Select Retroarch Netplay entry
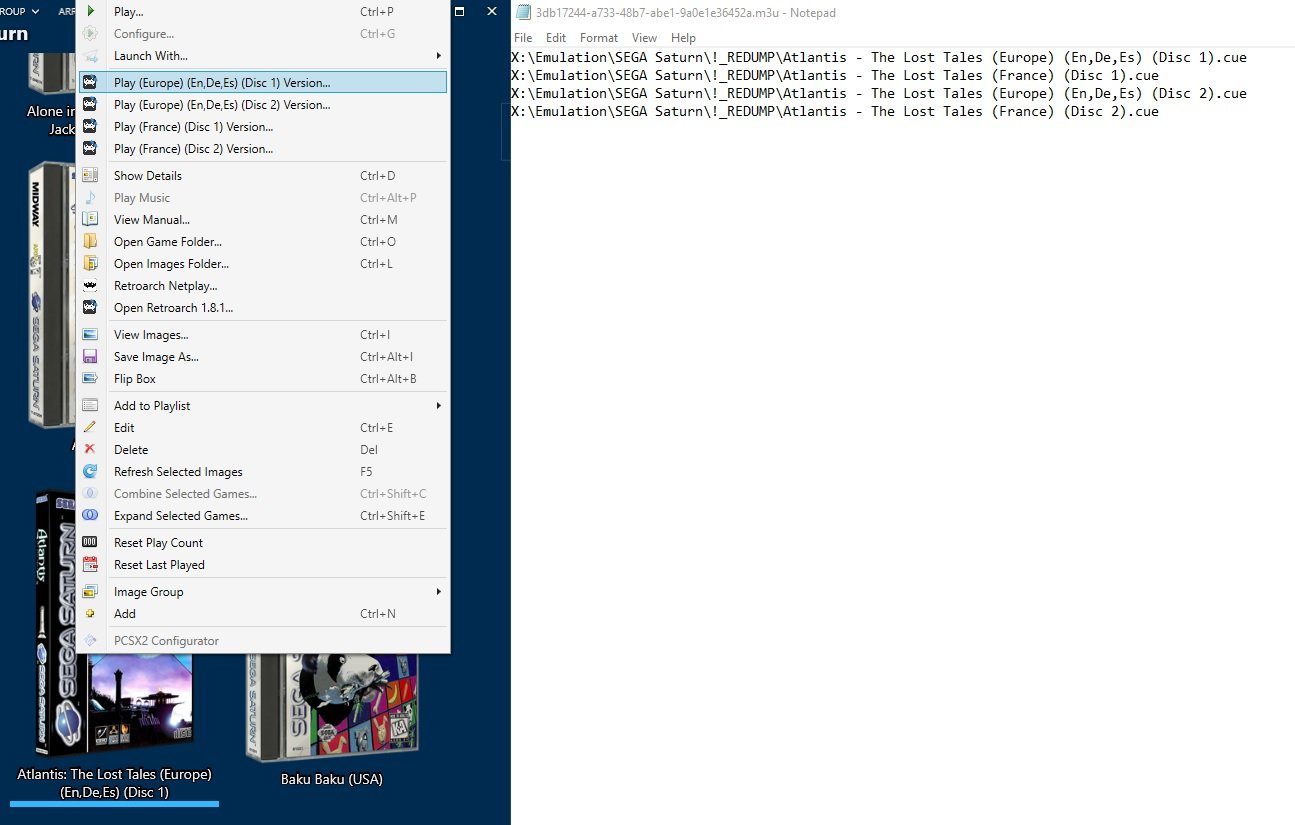This screenshot has height=825, width=1295. coord(262,286)
